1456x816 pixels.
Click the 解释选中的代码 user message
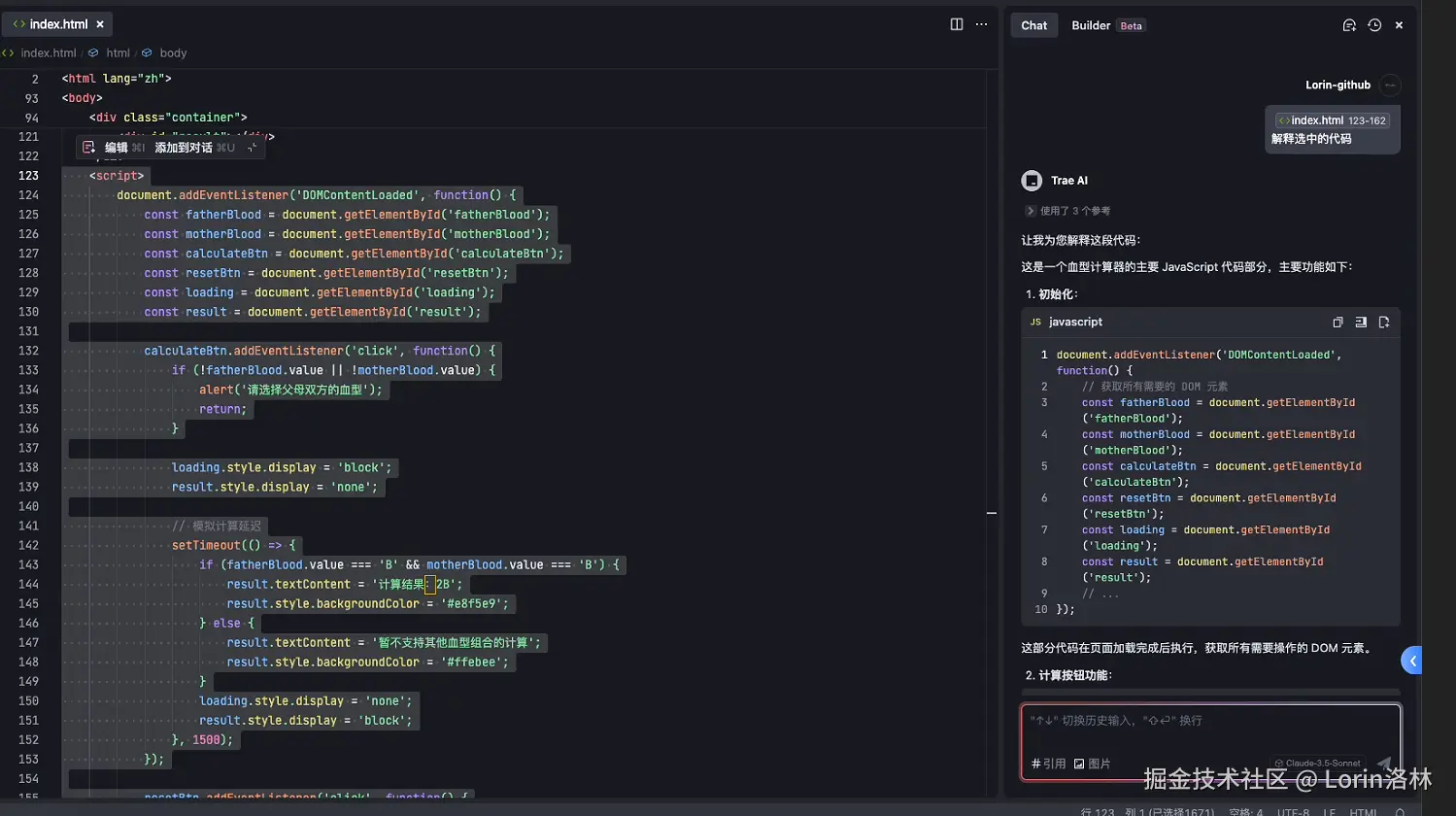pyautogui.click(x=1311, y=139)
